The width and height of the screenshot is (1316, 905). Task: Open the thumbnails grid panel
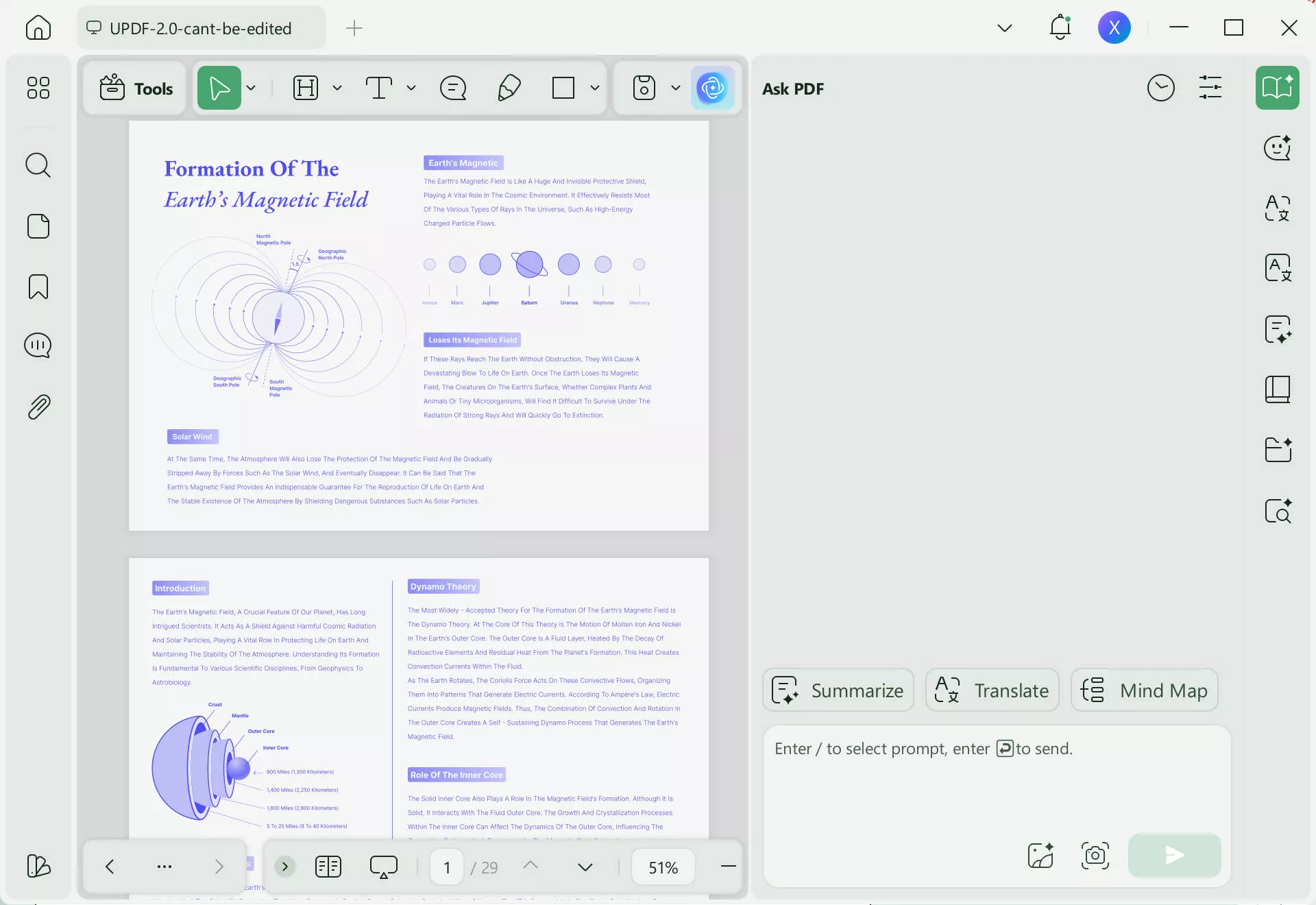[x=38, y=88]
